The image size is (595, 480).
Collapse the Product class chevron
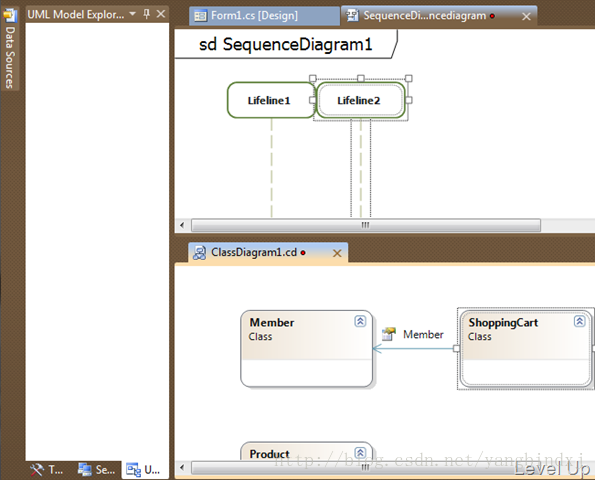[x=360, y=452]
